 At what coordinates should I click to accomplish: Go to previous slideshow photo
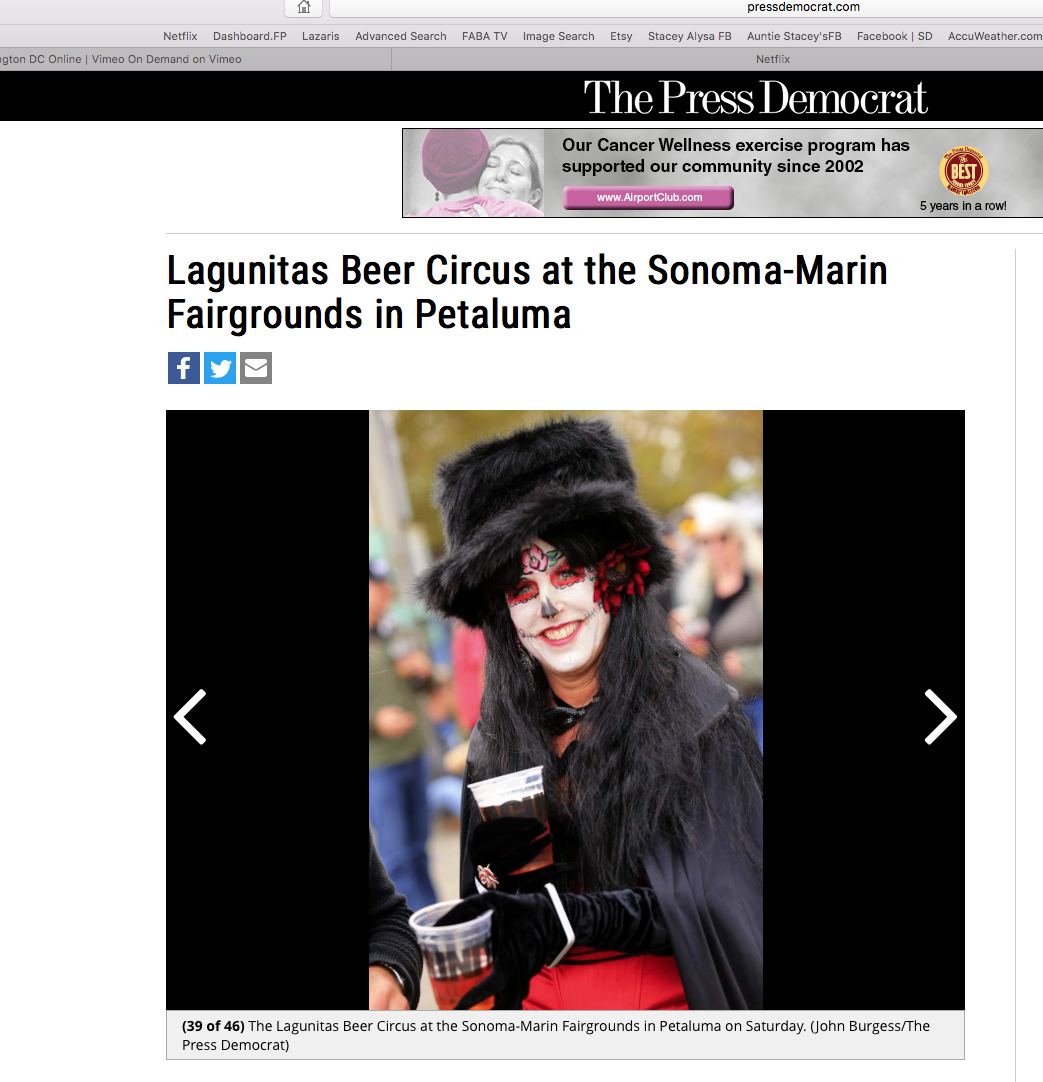[190, 716]
